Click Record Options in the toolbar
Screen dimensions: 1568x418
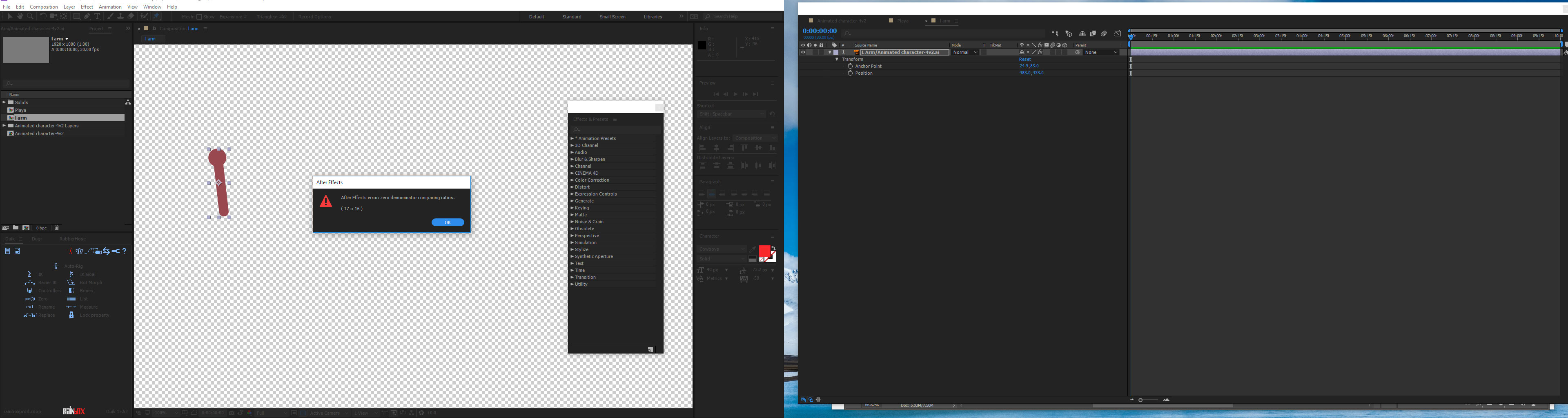tap(315, 17)
